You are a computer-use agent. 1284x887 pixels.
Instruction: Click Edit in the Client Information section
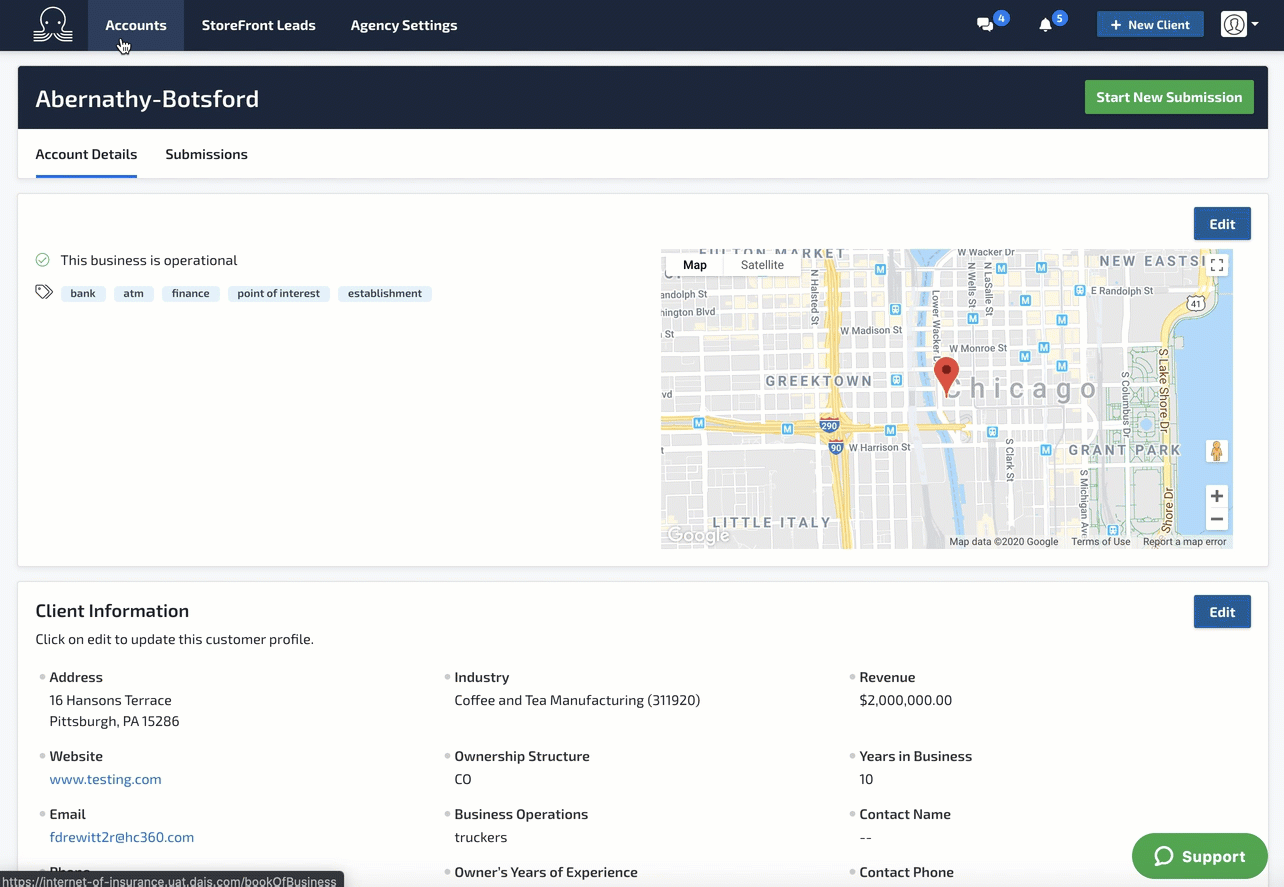click(1222, 612)
